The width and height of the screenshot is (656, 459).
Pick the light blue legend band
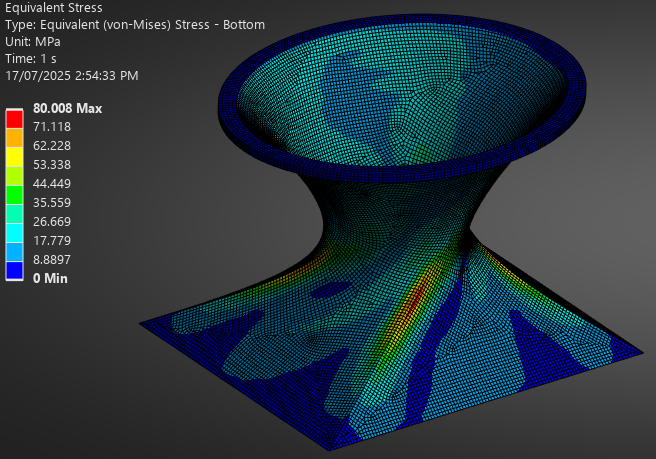pyautogui.click(x=14, y=252)
